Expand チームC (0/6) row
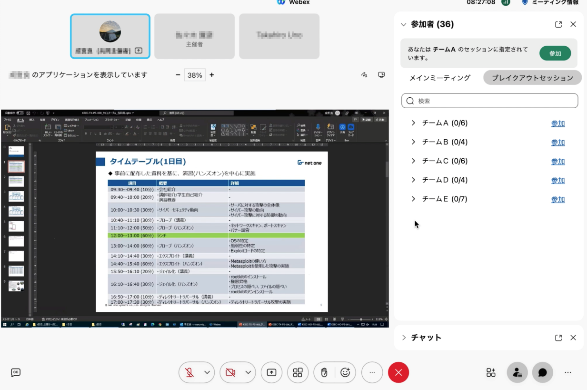The height and width of the screenshot is (390, 587). [413, 161]
